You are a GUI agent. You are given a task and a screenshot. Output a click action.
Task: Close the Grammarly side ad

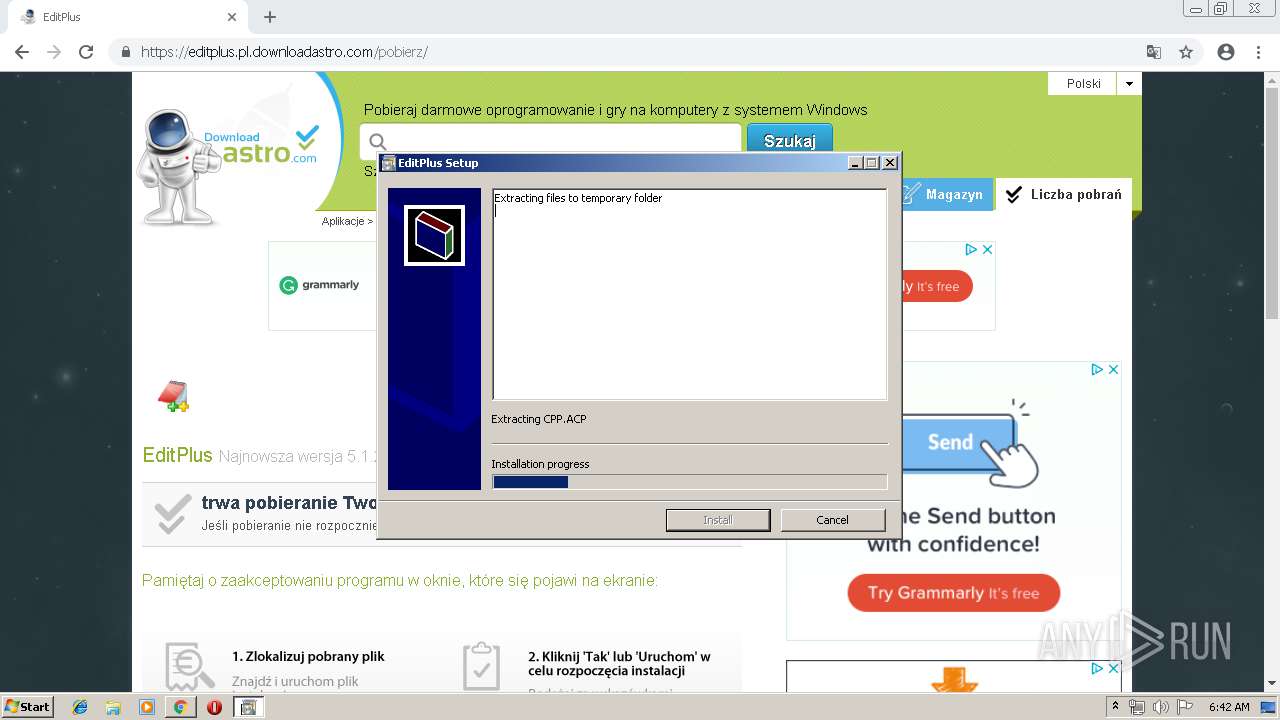pos(1113,370)
